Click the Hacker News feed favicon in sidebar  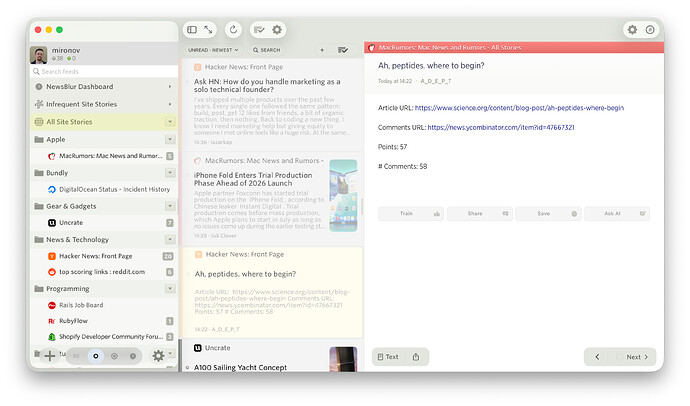click(51, 256)
